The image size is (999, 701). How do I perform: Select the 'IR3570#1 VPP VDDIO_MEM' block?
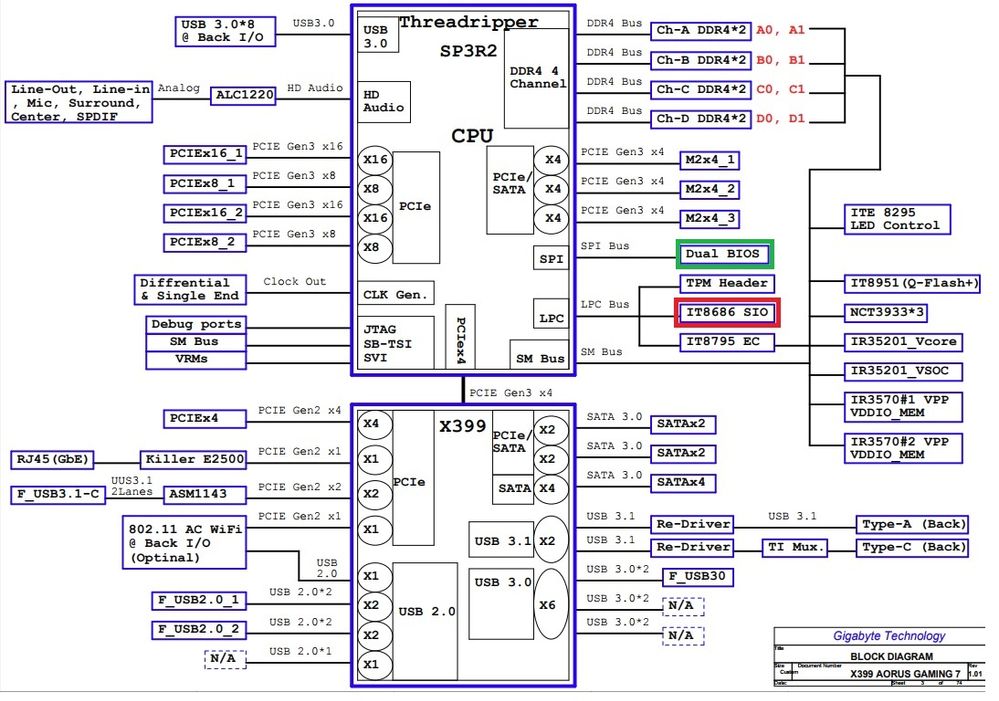[903, 407]
